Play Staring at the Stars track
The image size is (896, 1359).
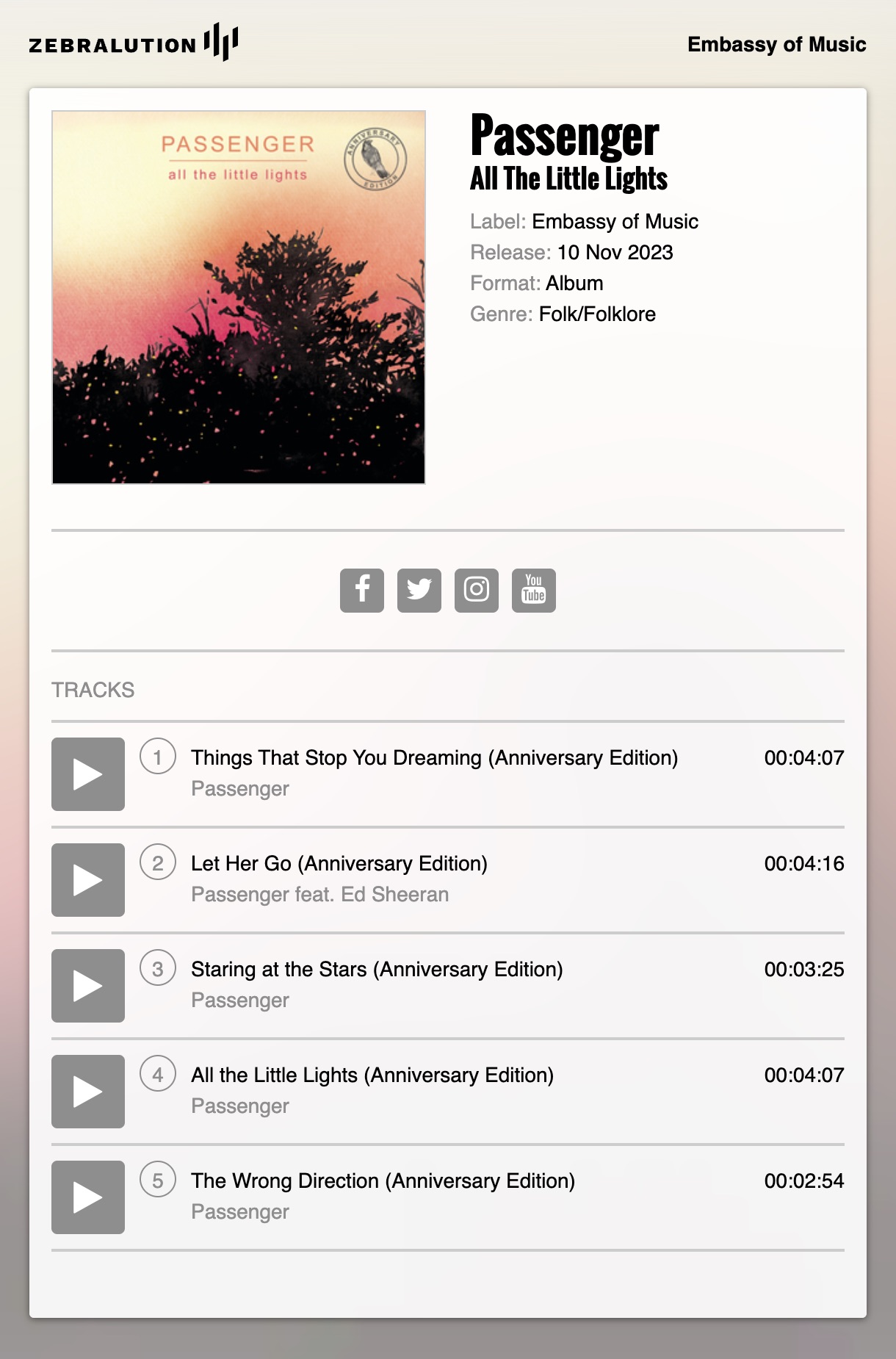88,986
